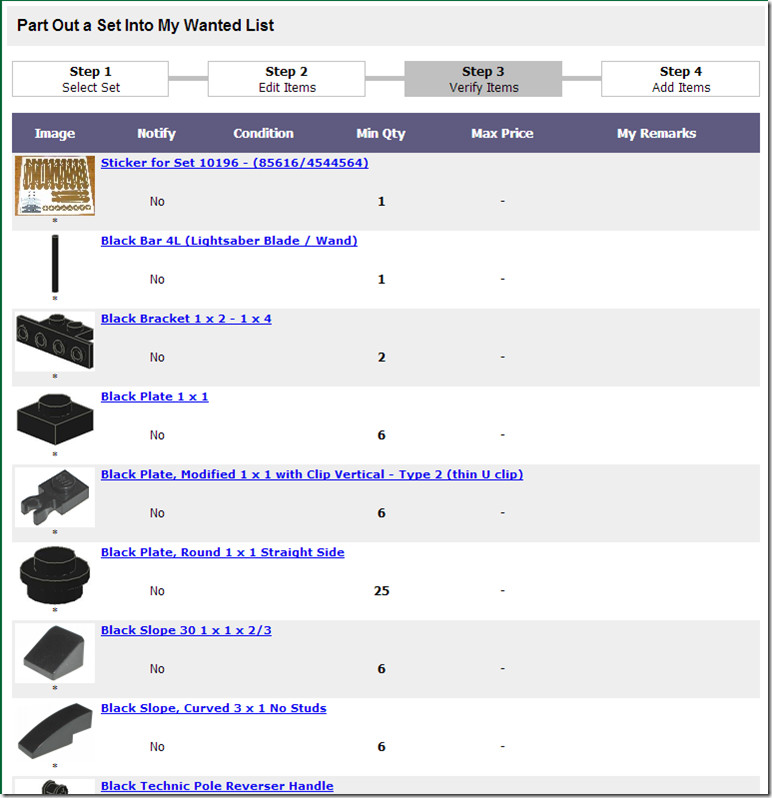Open the Black Plate with Clip image
772x798 pixels.
point(55,497)
